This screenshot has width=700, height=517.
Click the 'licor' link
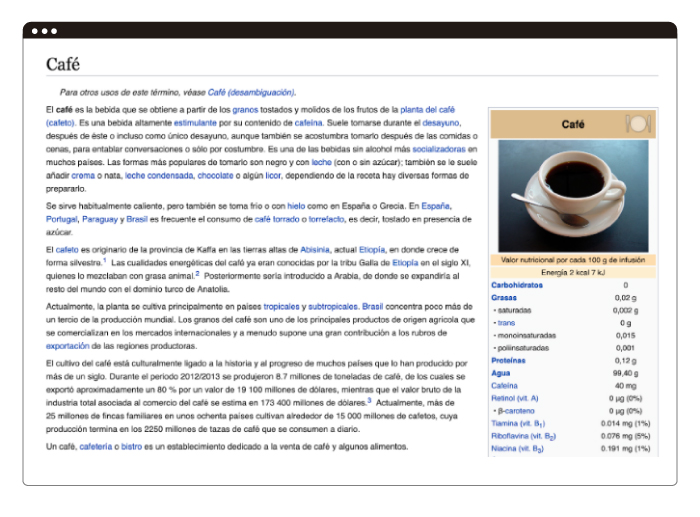(273, 175)
